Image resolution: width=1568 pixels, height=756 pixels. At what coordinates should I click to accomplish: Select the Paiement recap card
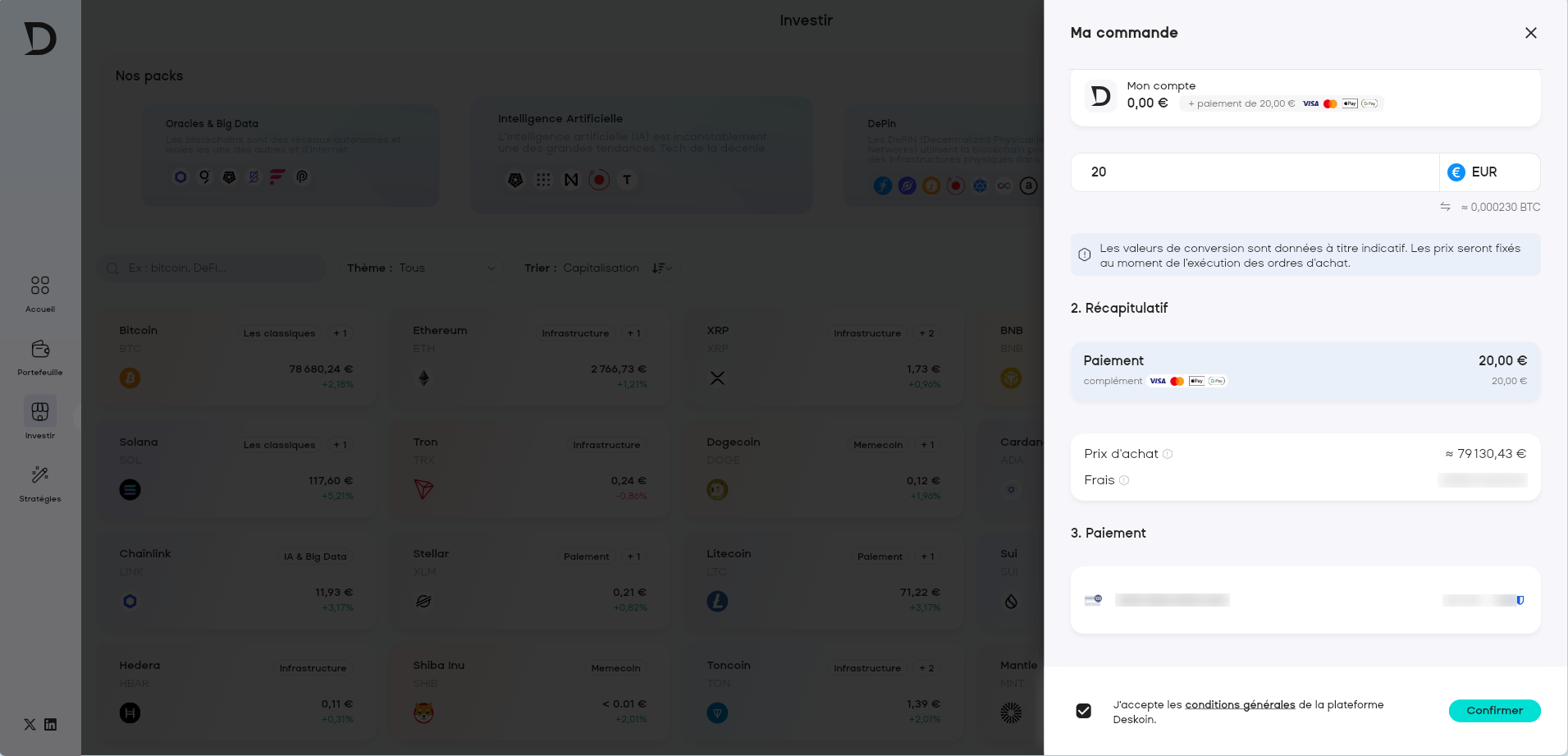pyautogui.click(x=1305, y=371)
